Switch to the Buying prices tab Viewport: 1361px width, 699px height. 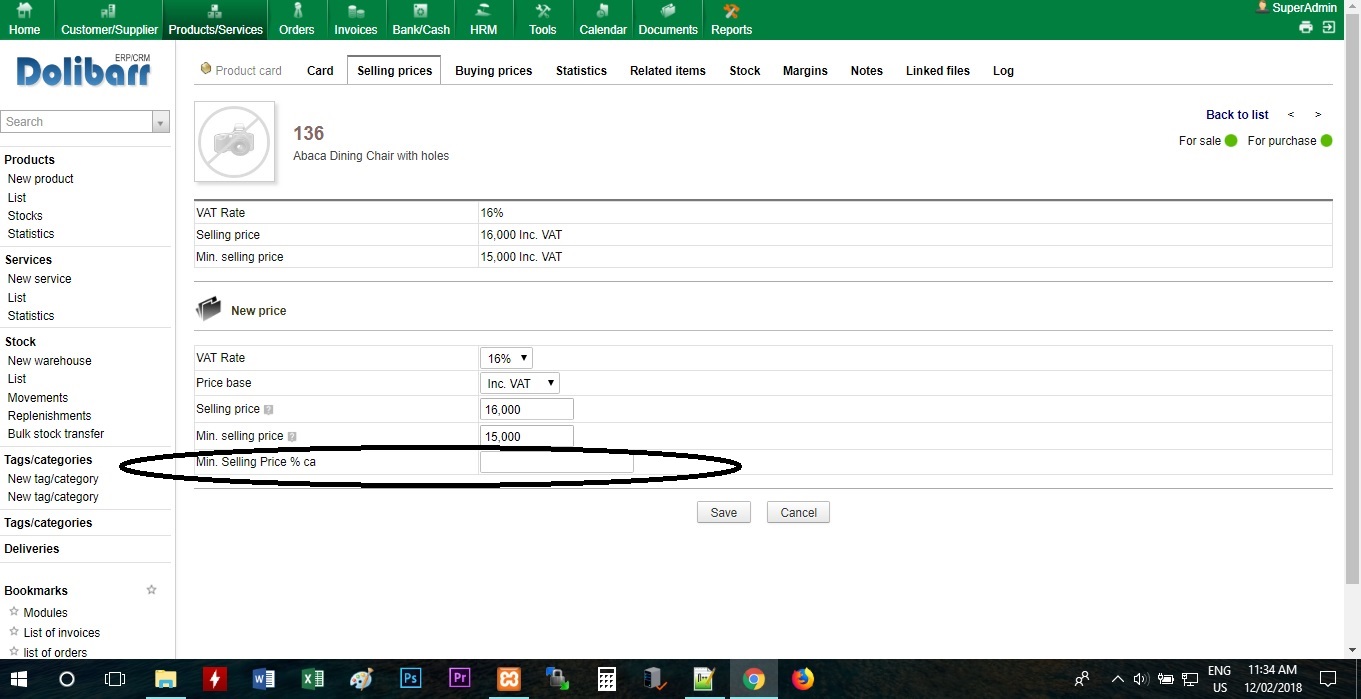[x=494, y=71]
